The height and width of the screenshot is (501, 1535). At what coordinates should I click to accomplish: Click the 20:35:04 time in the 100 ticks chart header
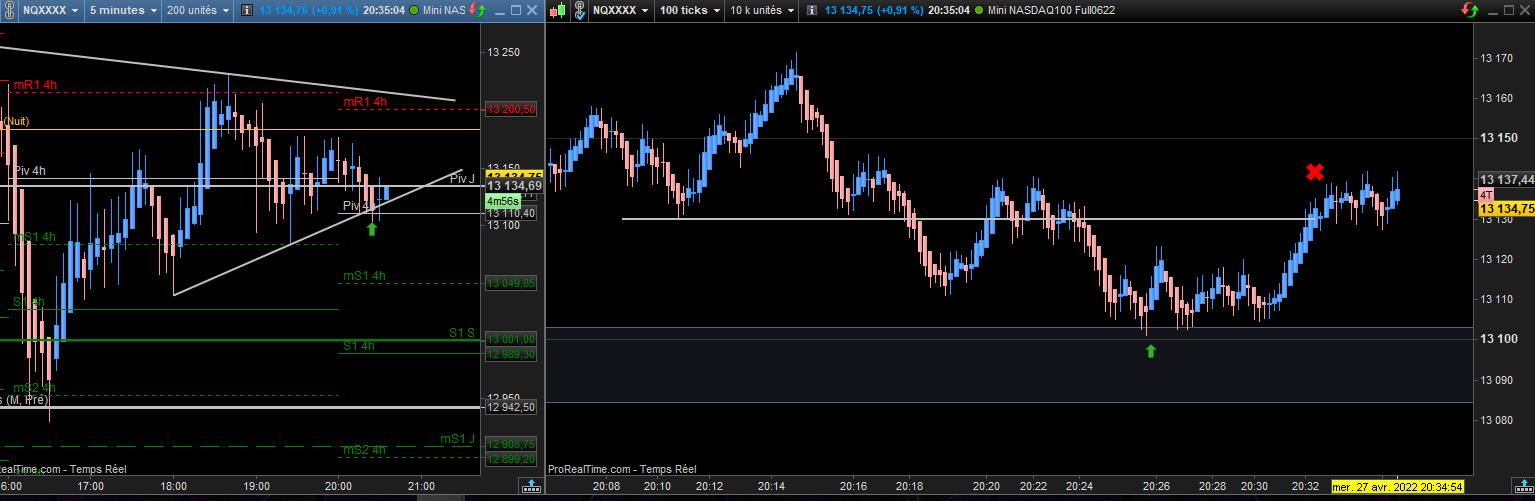[x=949, y=10]
